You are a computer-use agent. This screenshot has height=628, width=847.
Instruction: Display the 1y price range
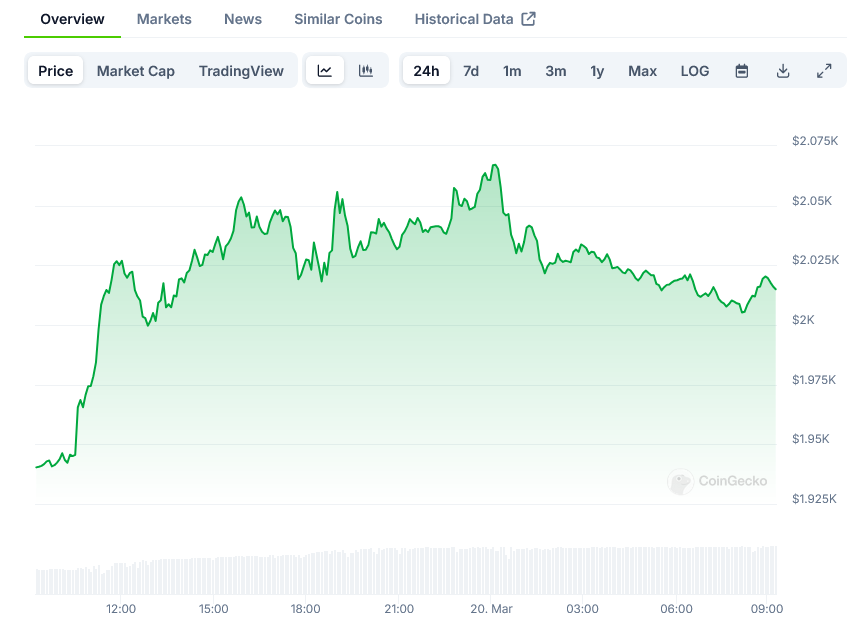point(597,71)
